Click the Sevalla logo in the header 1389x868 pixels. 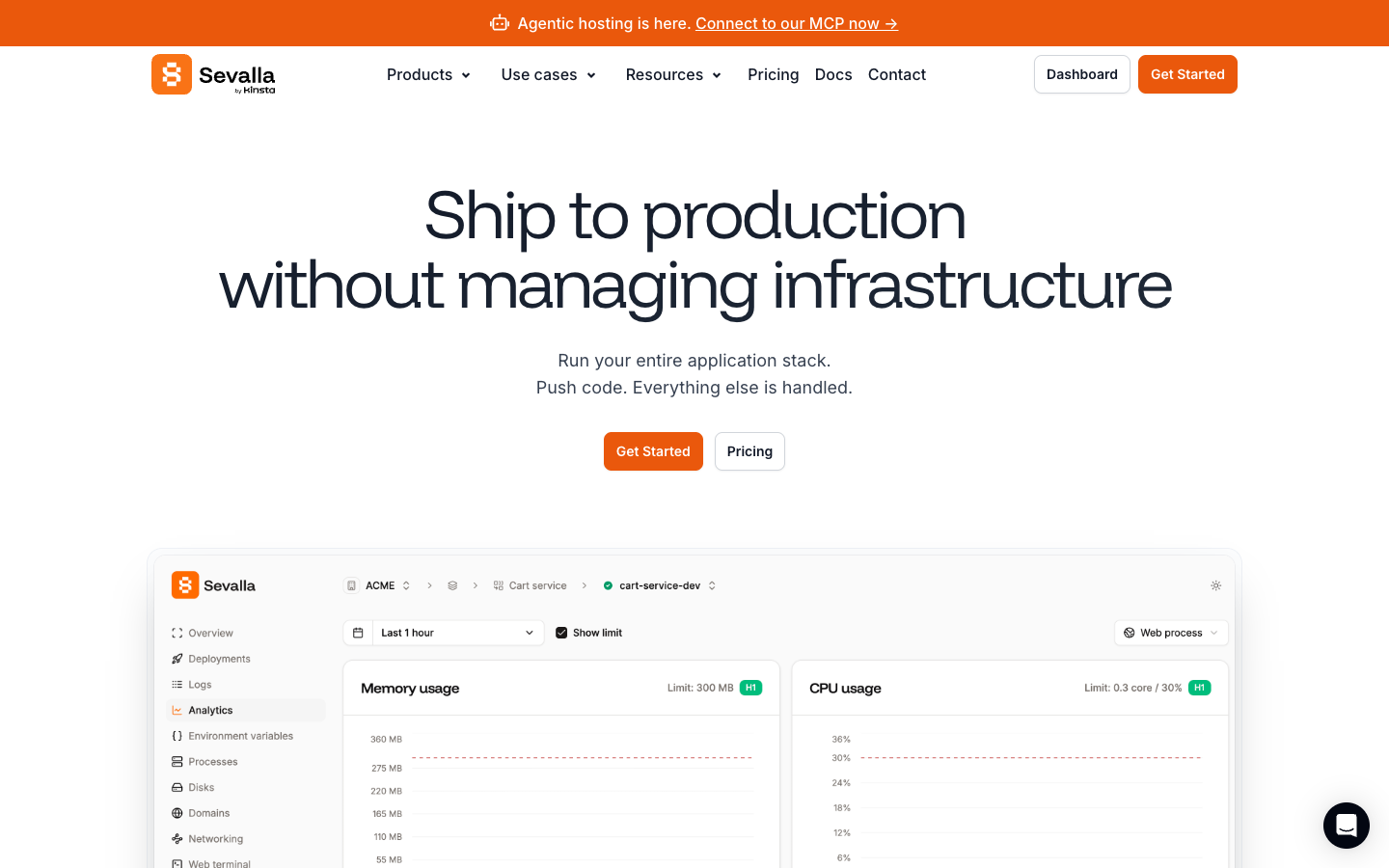213,74
